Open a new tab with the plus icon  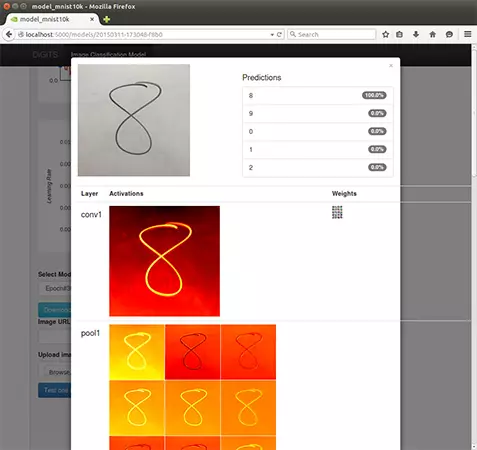coord(107,19)
